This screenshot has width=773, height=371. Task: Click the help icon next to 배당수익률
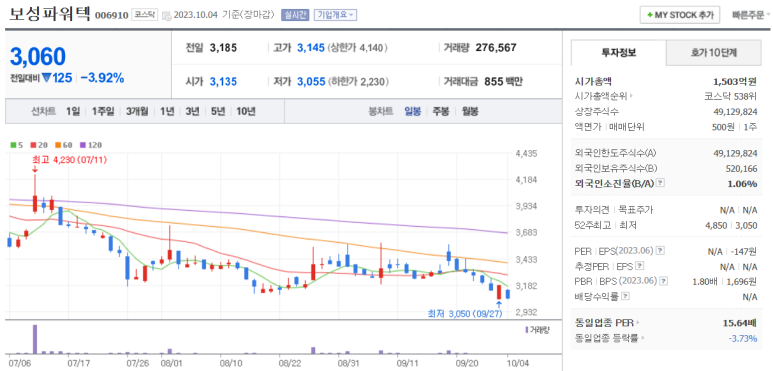[626, 297]
